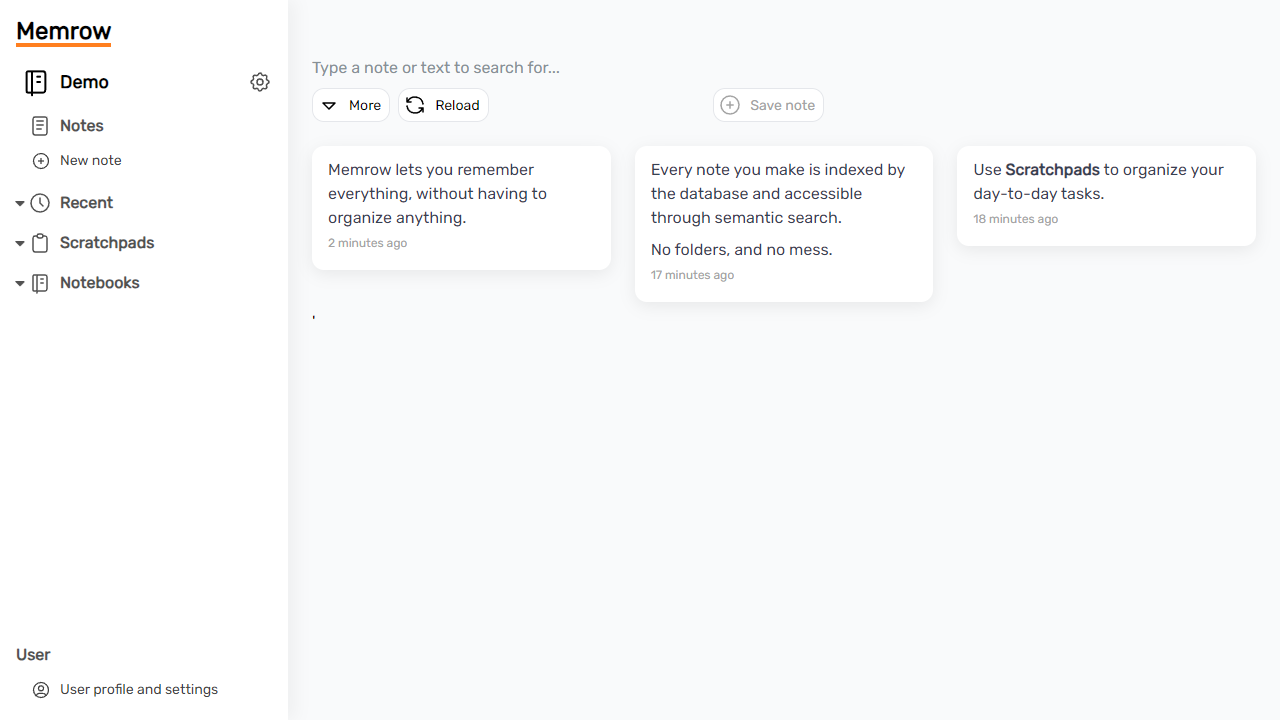Click the '17 minutes ago' timestamp

[692, 275]
